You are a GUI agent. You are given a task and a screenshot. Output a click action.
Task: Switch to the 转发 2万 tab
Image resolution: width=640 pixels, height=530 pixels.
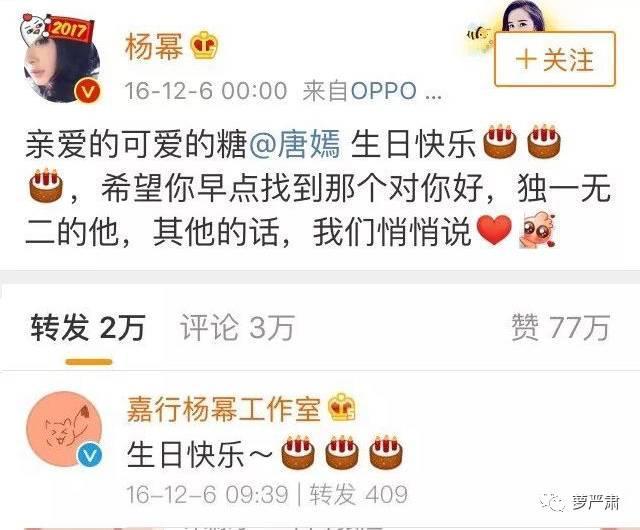point(88,327)
